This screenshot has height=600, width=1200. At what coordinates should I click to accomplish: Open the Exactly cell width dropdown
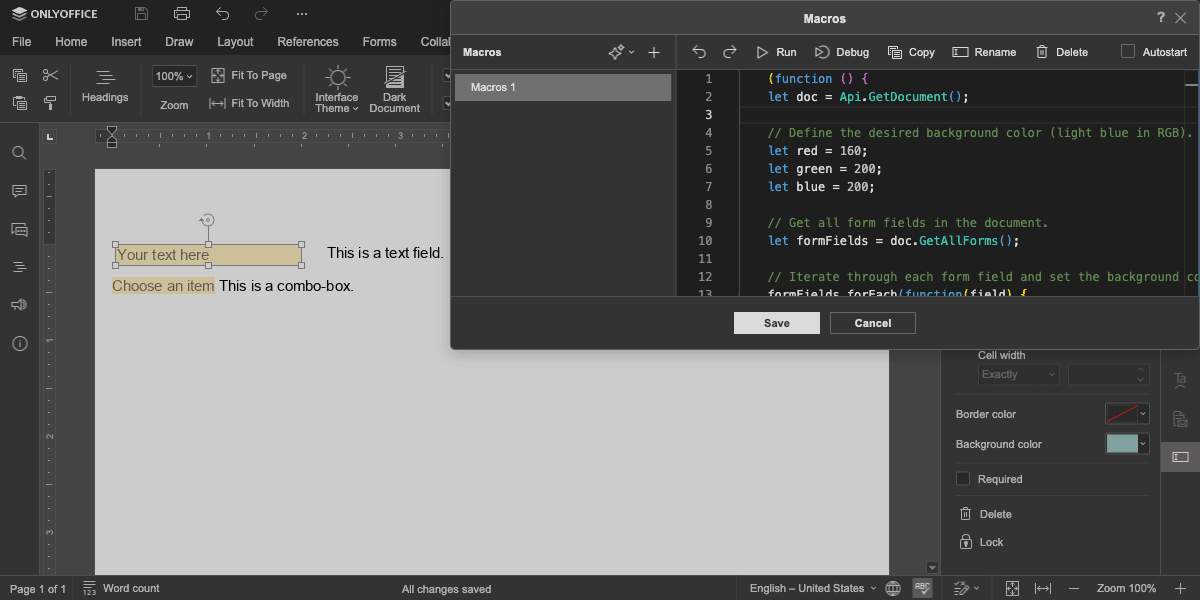pos(1018,374)
